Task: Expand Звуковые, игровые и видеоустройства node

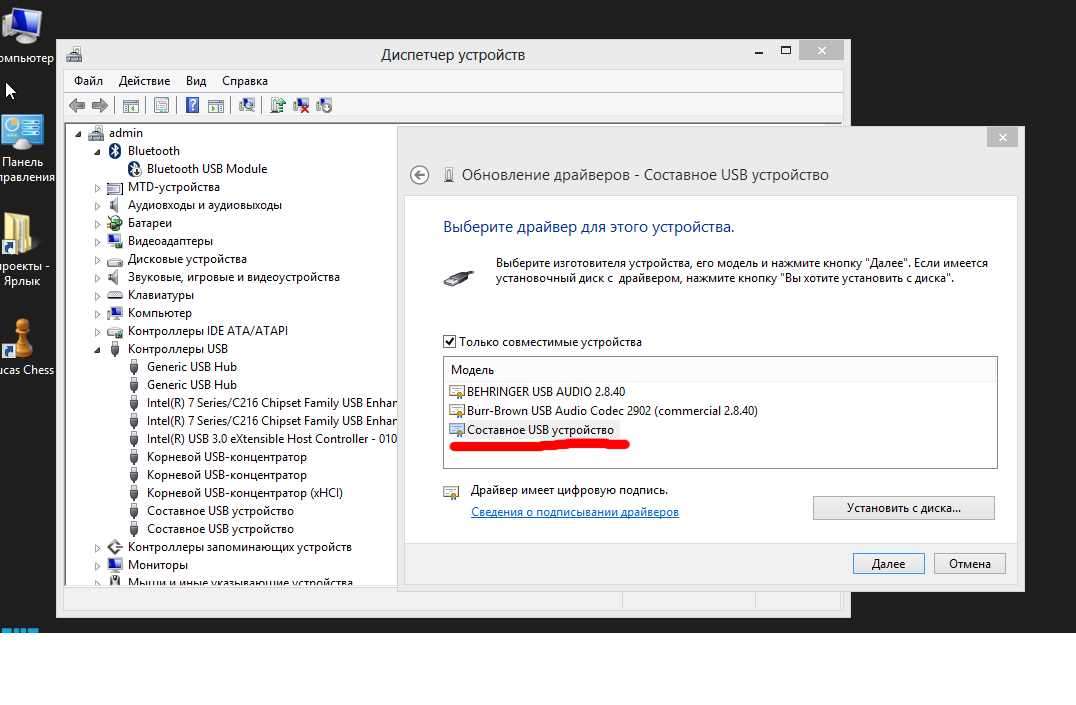Action: (x=97, y=277)
